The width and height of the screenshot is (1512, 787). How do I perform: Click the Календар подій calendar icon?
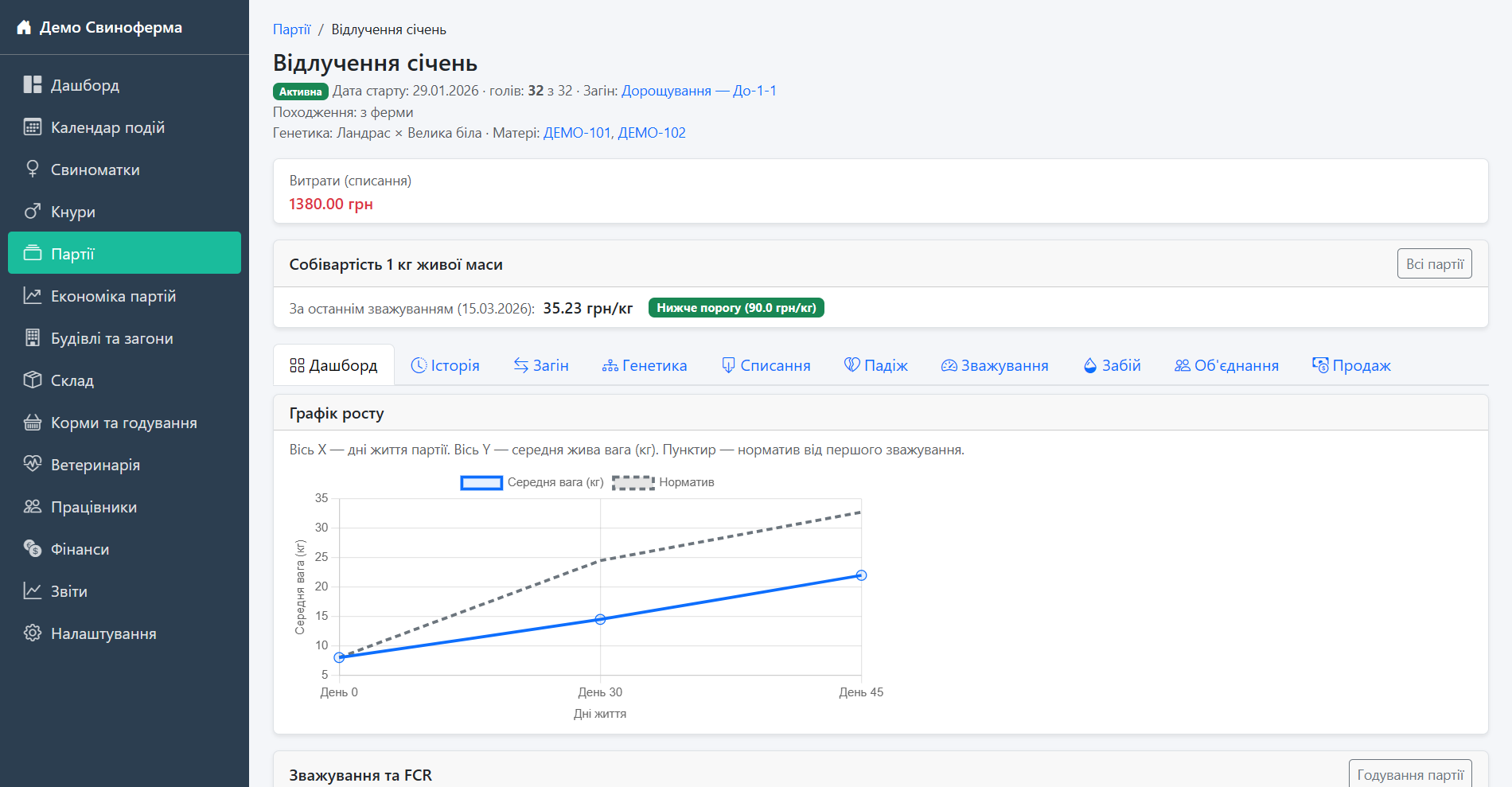pyautogui.click(x=33, y=127)
